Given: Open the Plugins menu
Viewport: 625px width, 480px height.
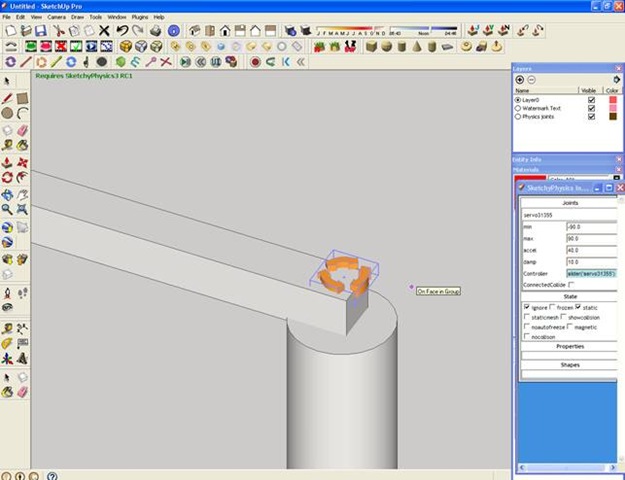Looking at the screenshot, I should pos(140,17).
